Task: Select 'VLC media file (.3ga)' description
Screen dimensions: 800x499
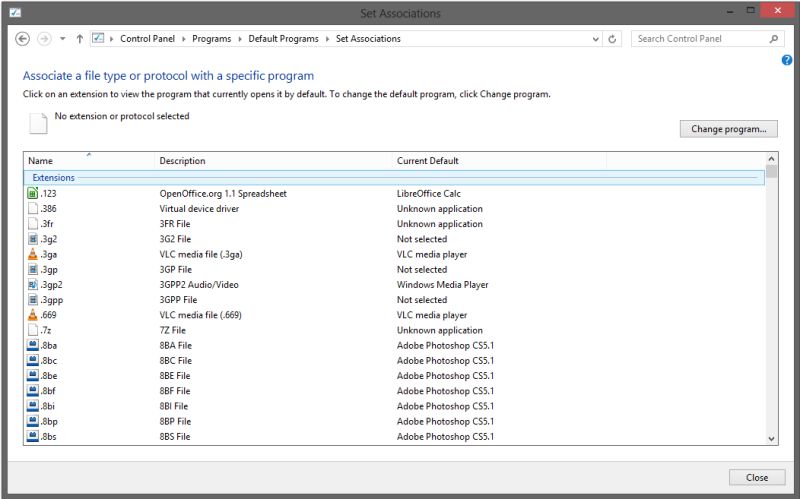Action: [x=201, y=254]
